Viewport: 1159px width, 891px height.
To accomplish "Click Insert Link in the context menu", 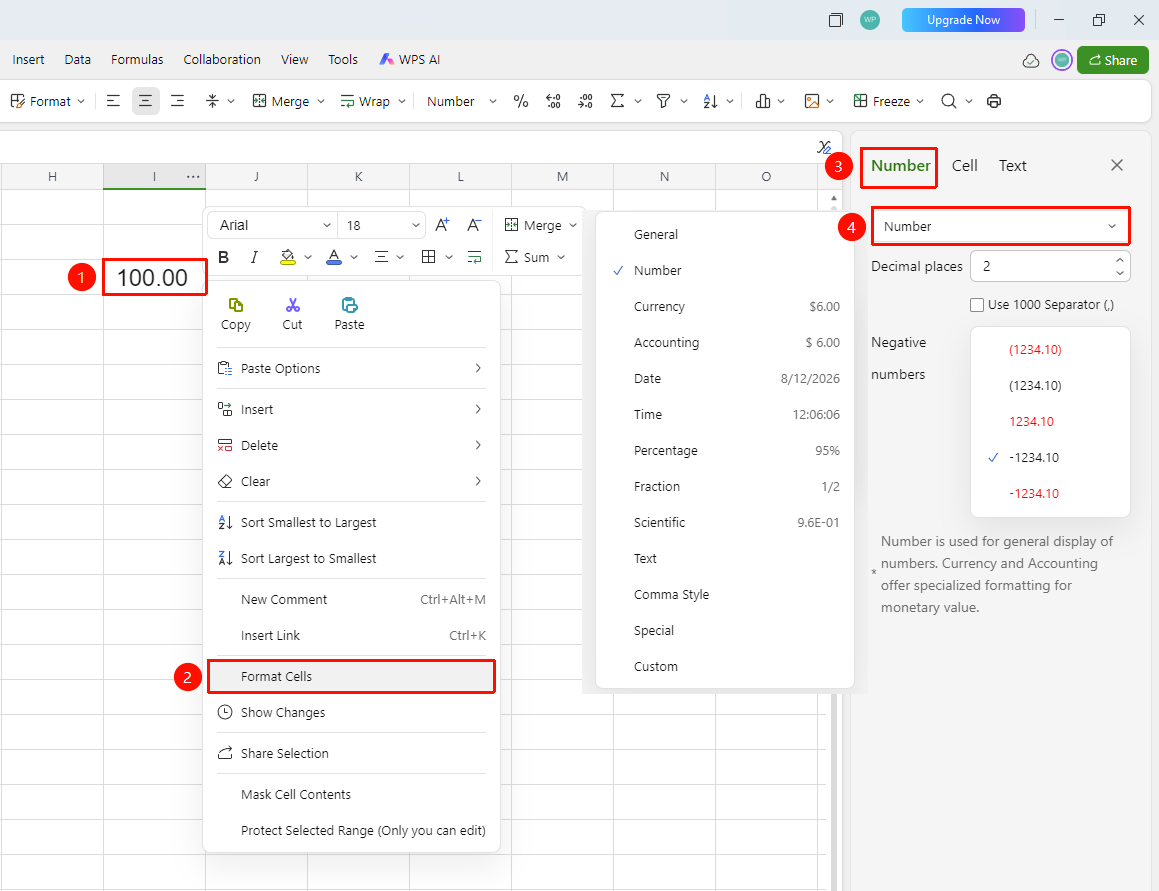I will pyautogui.click(x=351, y=636).
